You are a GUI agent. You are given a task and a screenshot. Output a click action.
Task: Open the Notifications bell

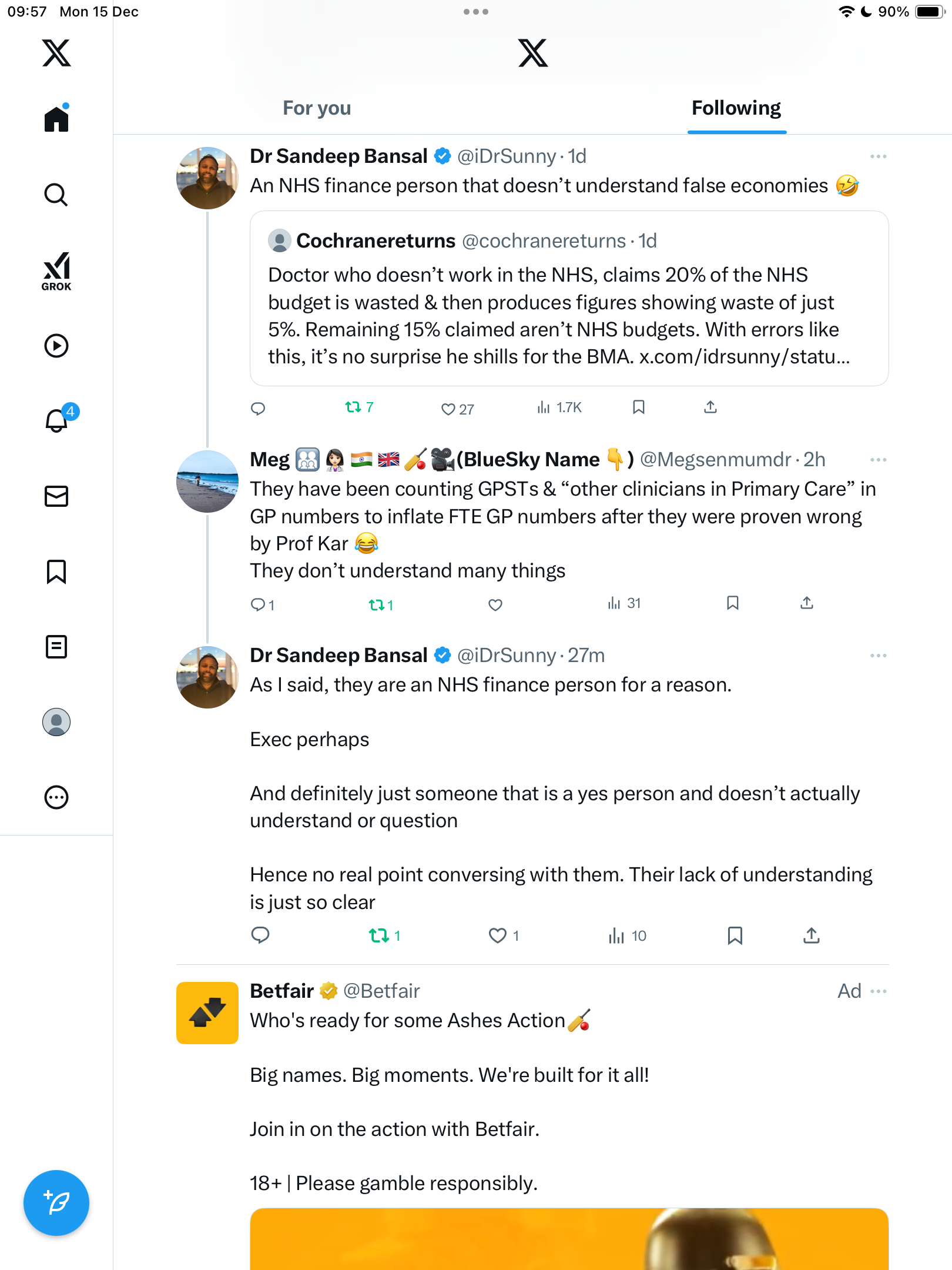pyautogui.click(x=56, y=420)
